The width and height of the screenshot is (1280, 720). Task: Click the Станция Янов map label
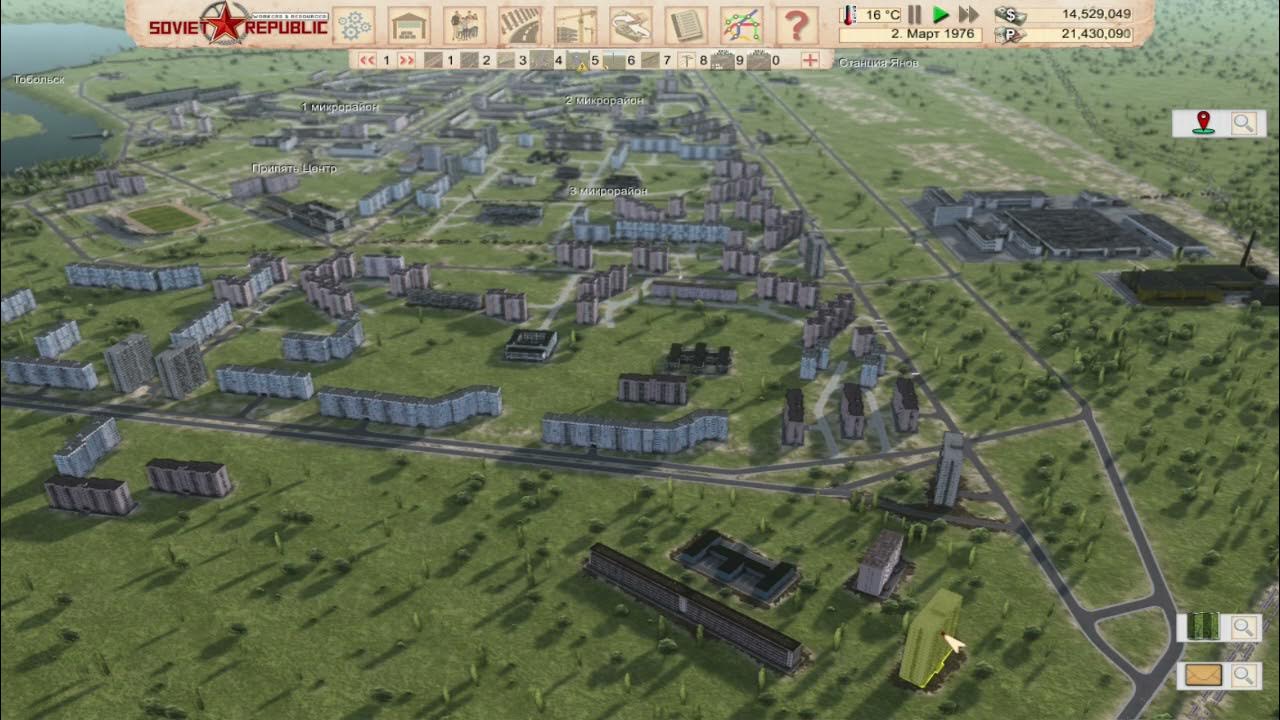point(878,63)
